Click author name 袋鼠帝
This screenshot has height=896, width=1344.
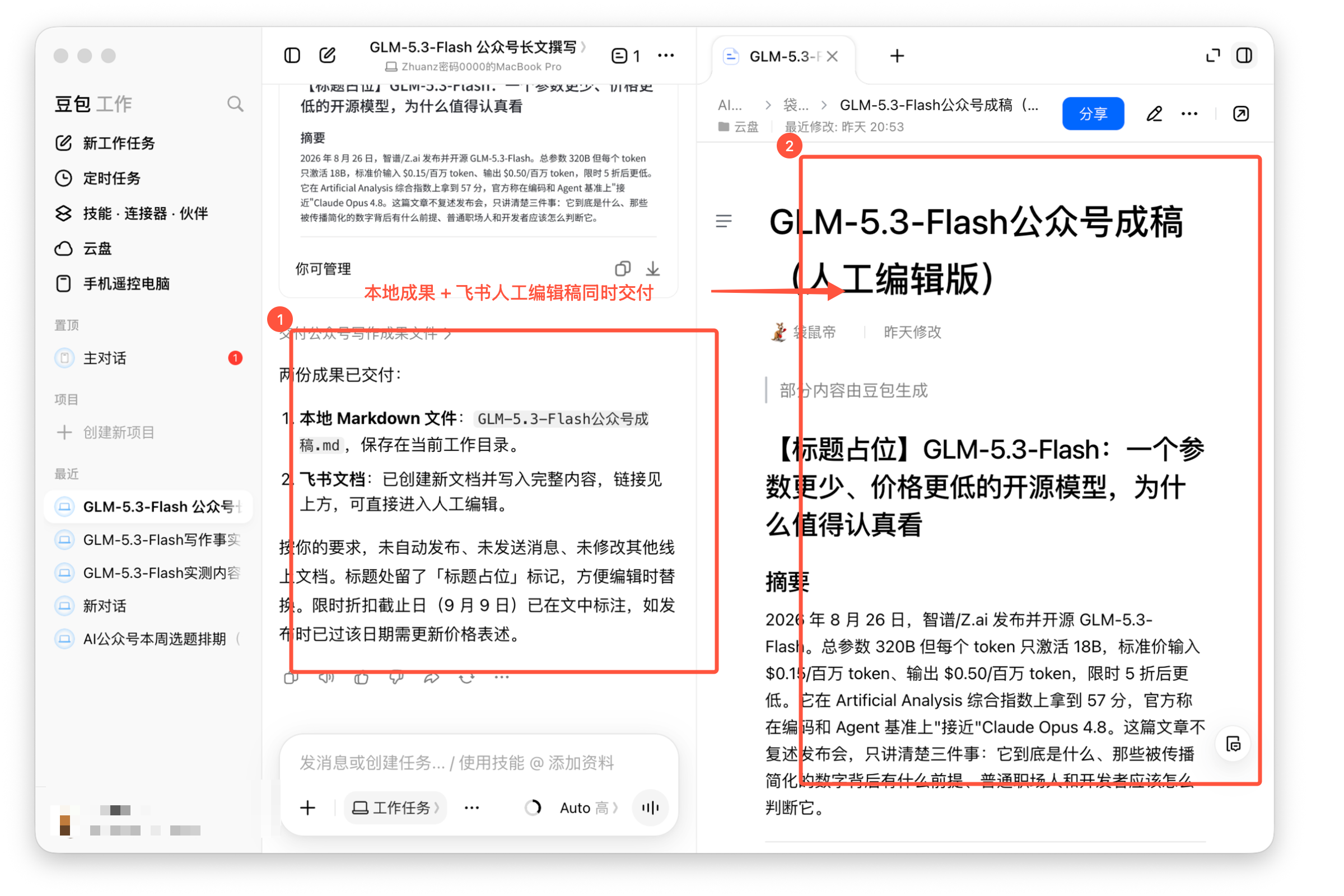(x=814, y=332)
